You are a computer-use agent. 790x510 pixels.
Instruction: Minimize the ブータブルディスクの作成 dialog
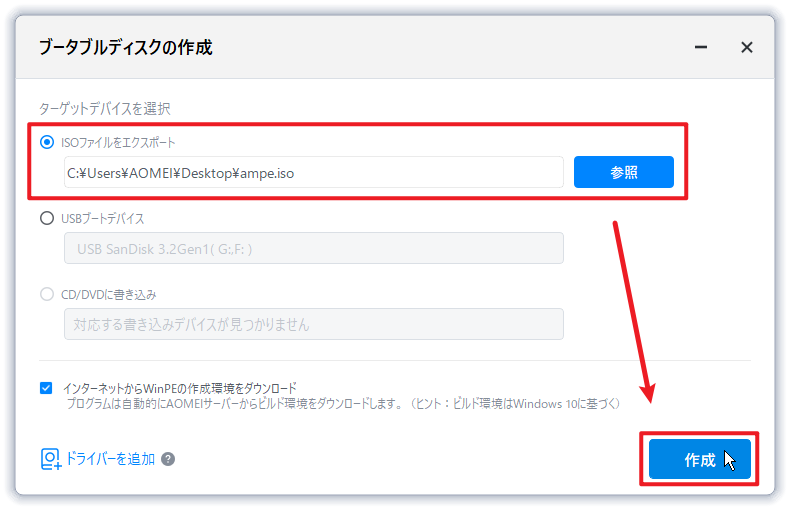701,47
